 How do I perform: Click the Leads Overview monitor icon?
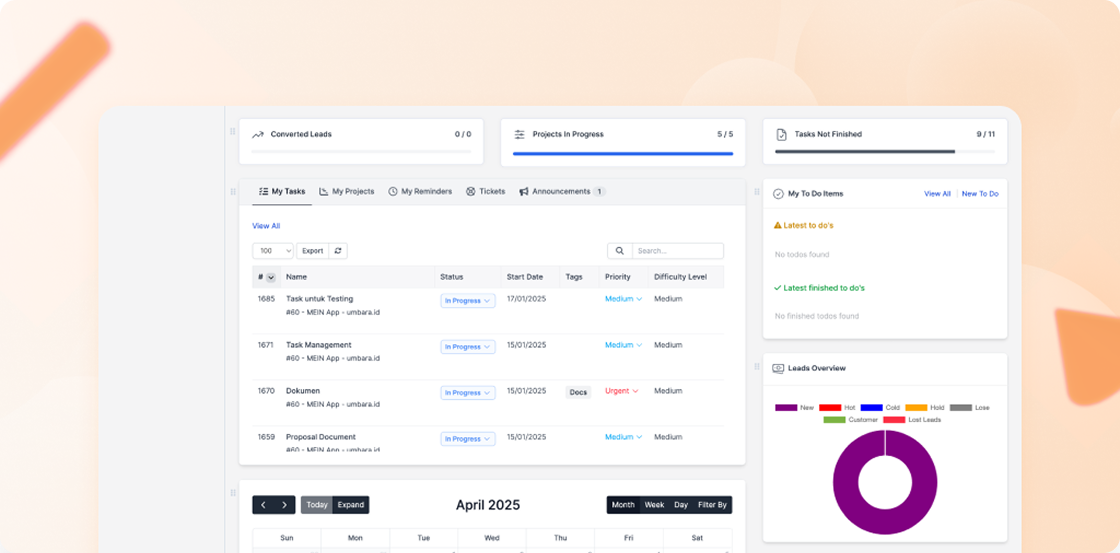[779, 369]
